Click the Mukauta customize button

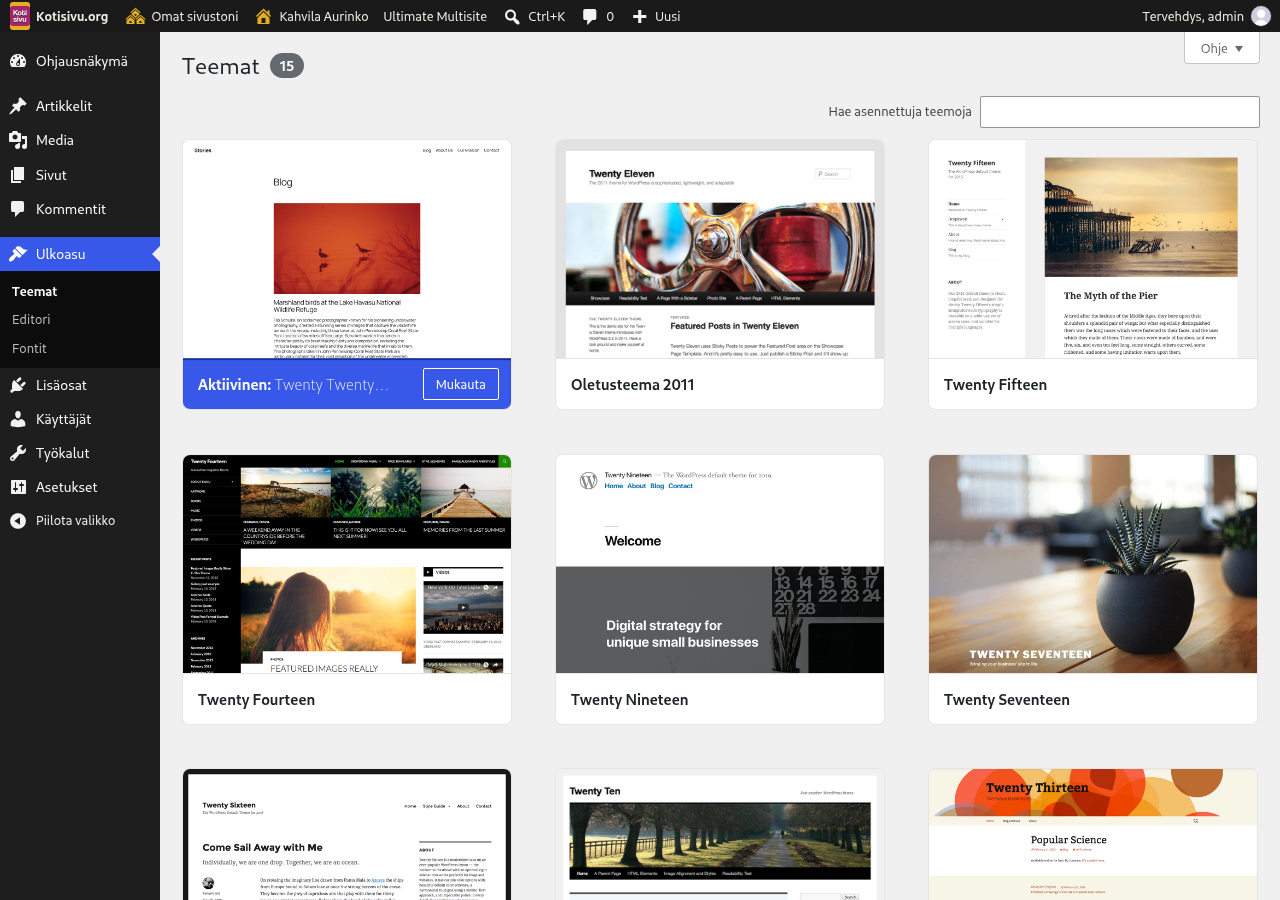(460, 384)
